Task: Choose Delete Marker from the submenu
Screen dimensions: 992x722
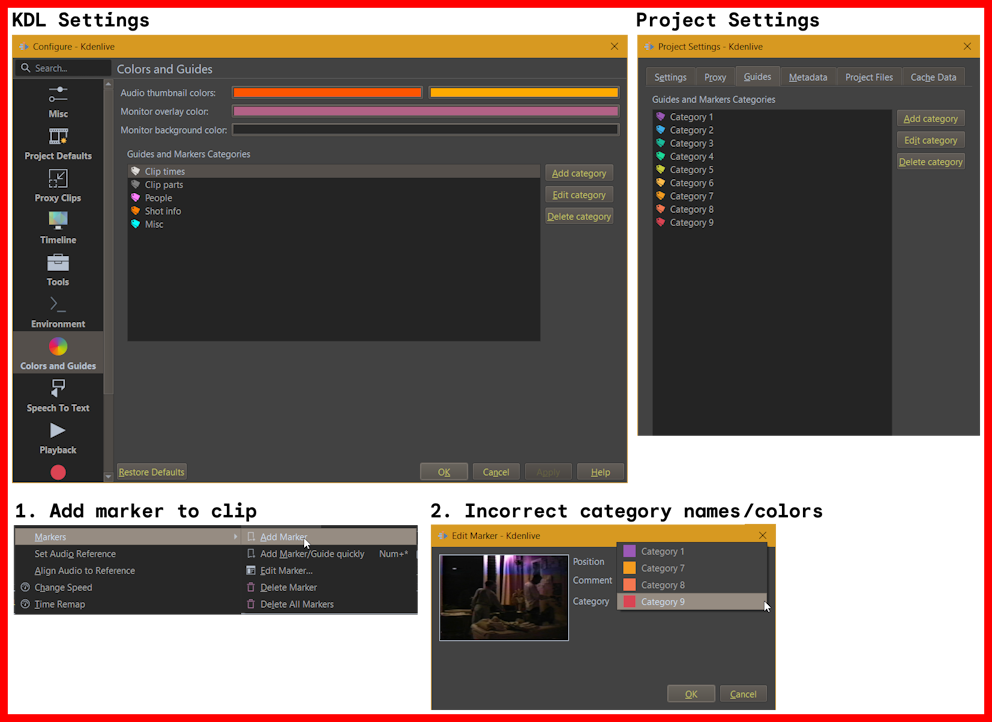Action: tap(329, 587)
